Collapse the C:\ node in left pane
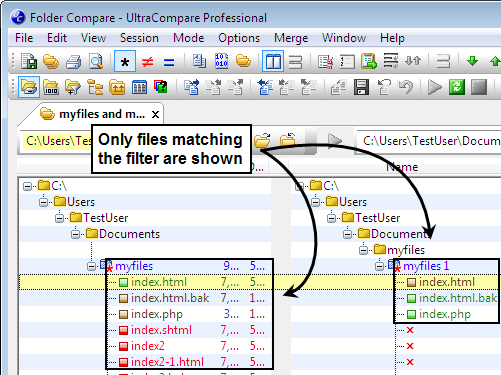 tap(27, 186)
